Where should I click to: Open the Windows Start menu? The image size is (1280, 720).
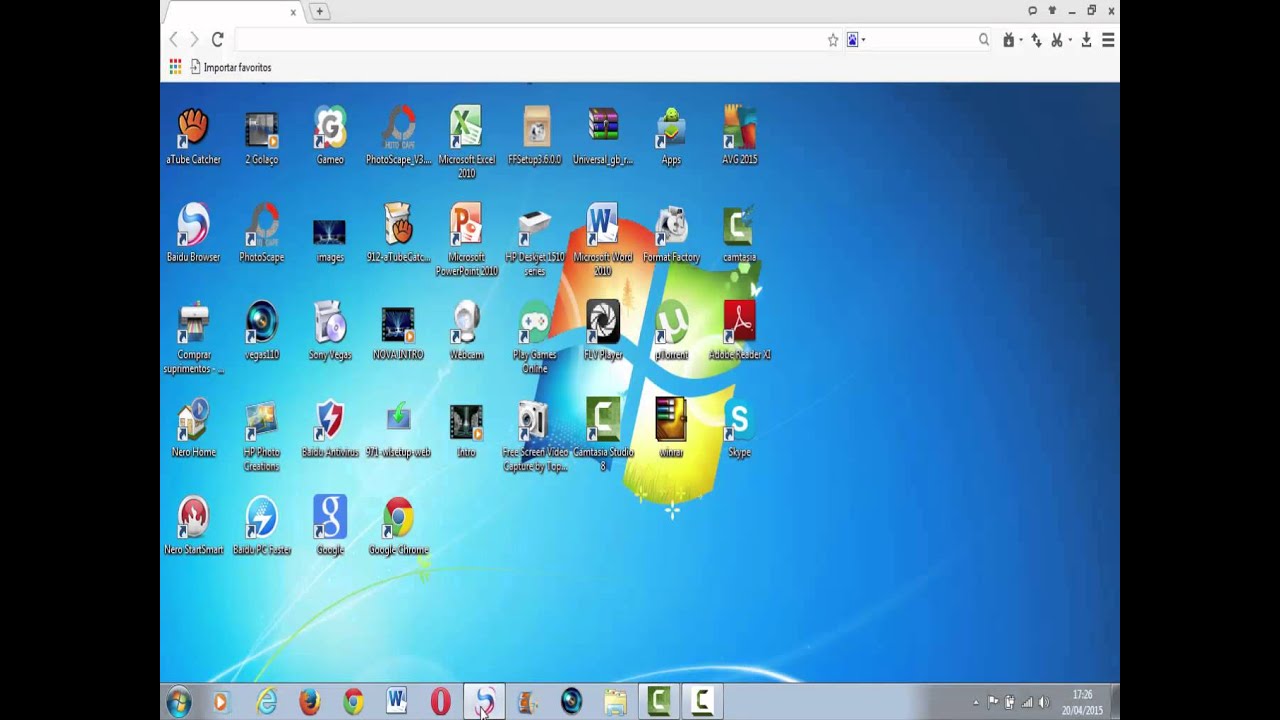179,702
